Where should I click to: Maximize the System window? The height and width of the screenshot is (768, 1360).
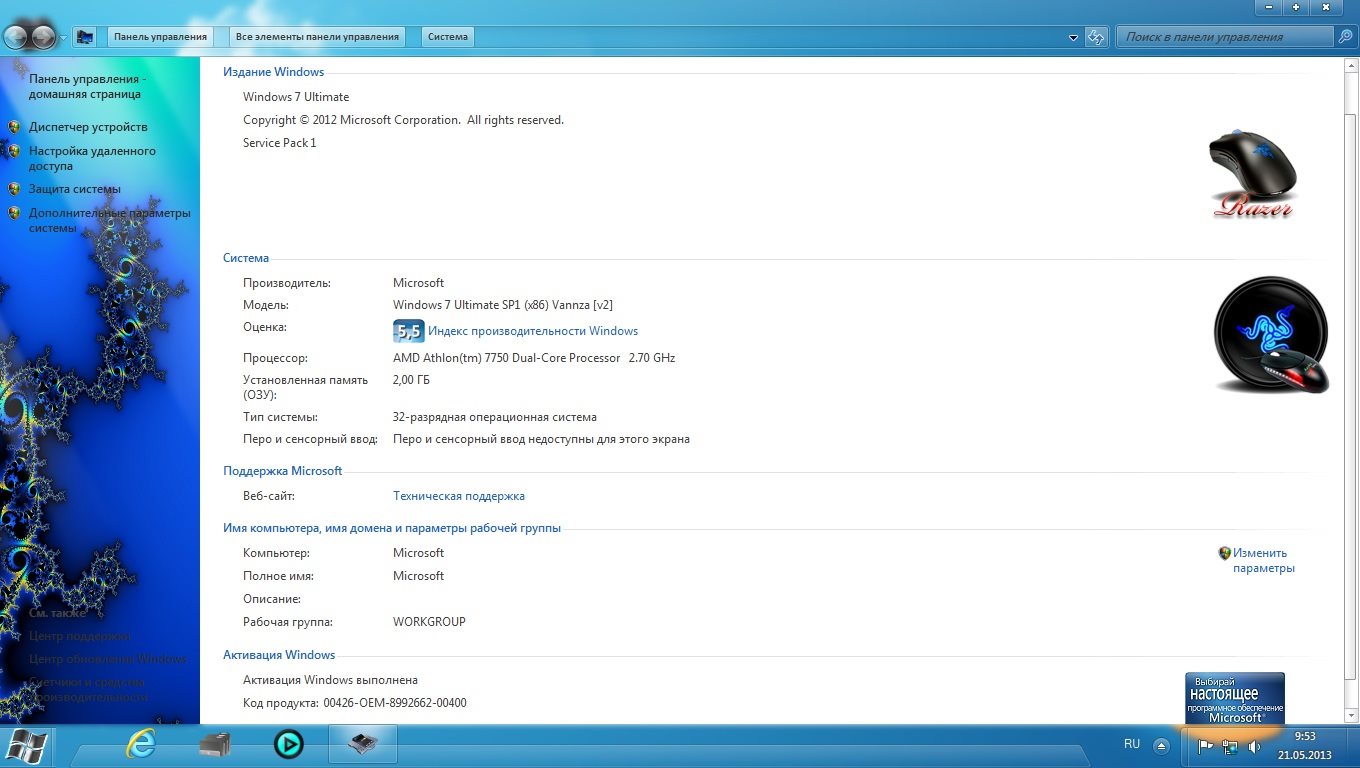pos(1296,7)
